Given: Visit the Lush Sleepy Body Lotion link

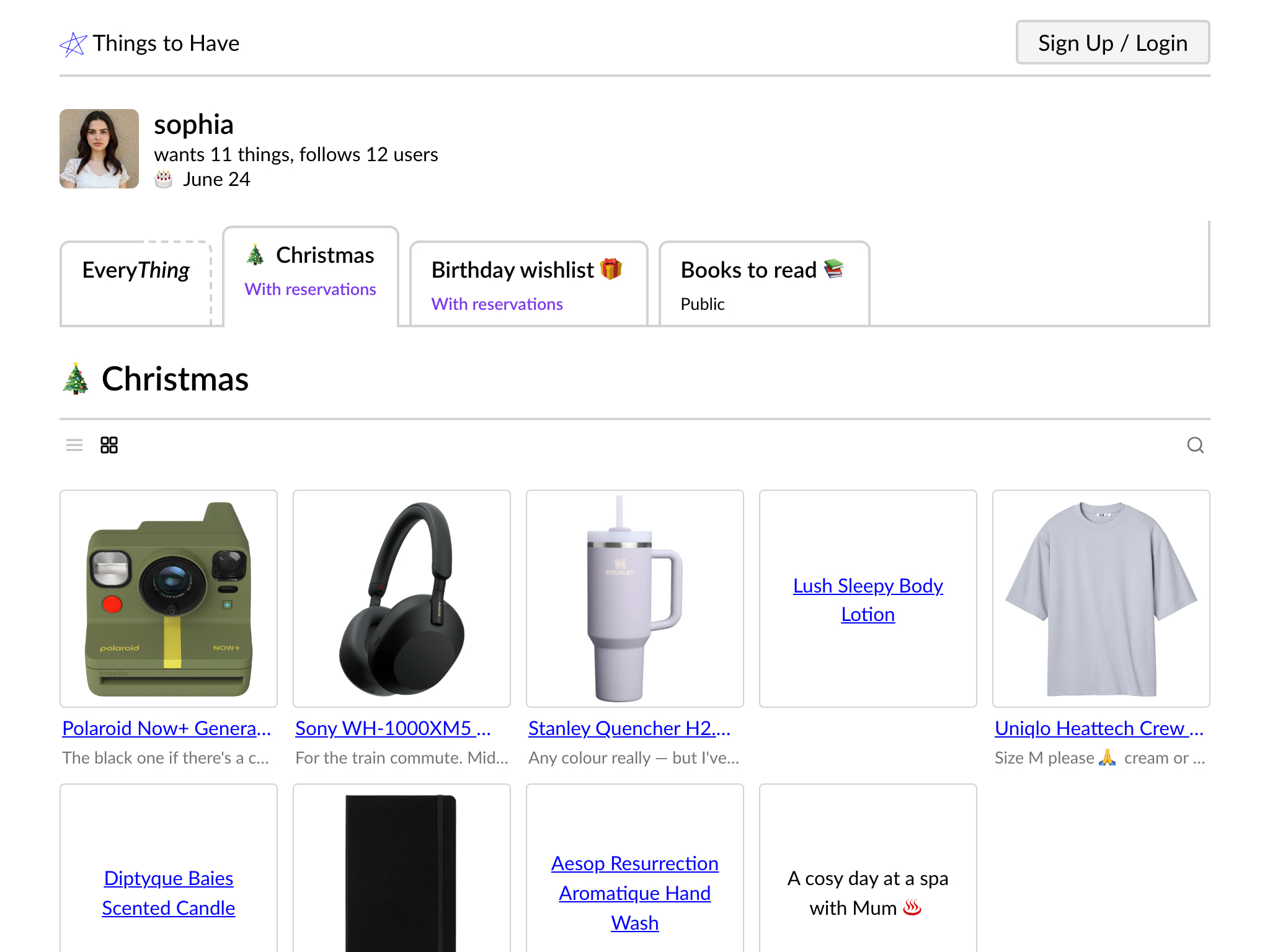Looking at the screenshot, I should (868, 600).
